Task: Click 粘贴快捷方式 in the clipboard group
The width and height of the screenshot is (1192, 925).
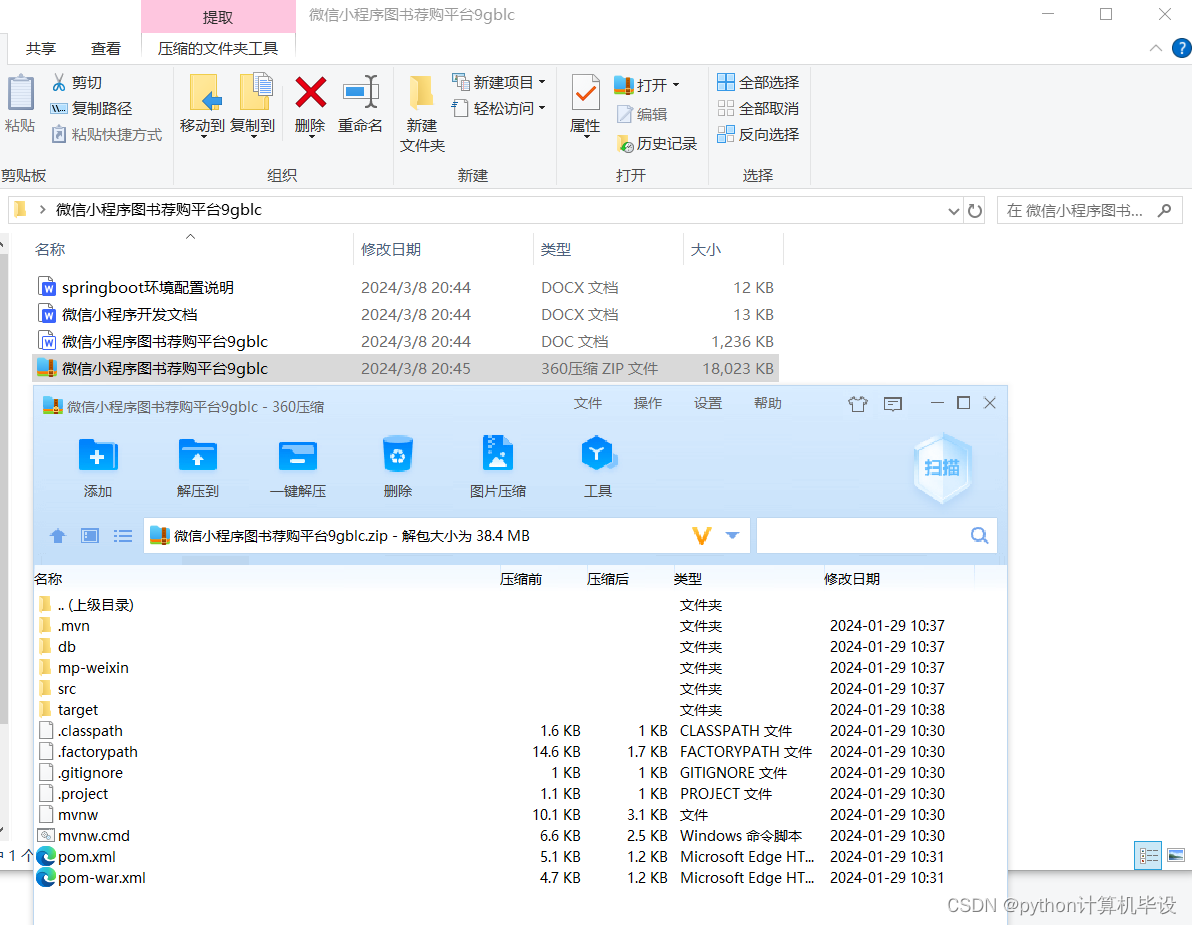Action: click(x=106, y=135)
